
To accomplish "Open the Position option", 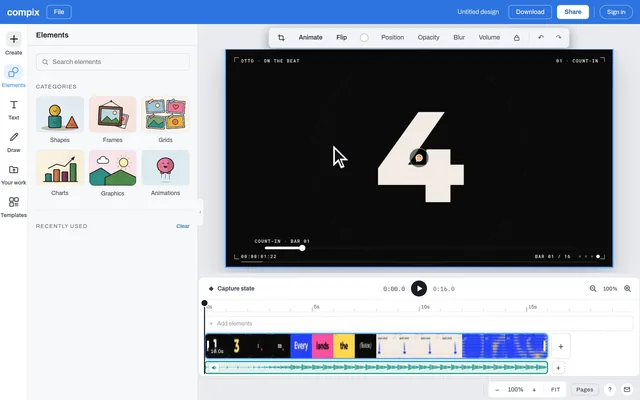I will [x=392, y=37].
